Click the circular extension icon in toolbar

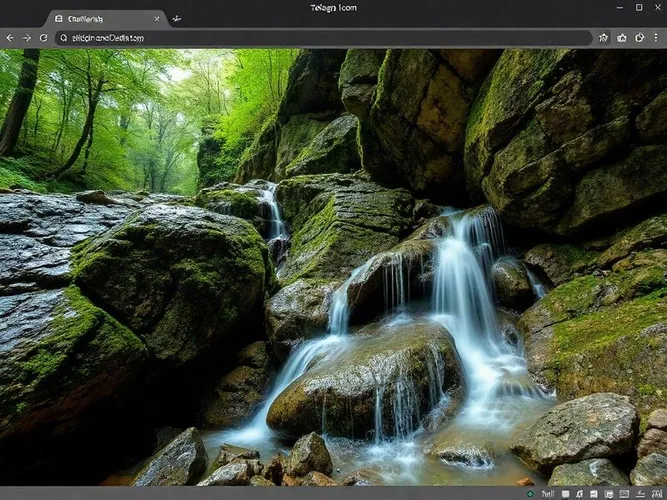[639, 38]
